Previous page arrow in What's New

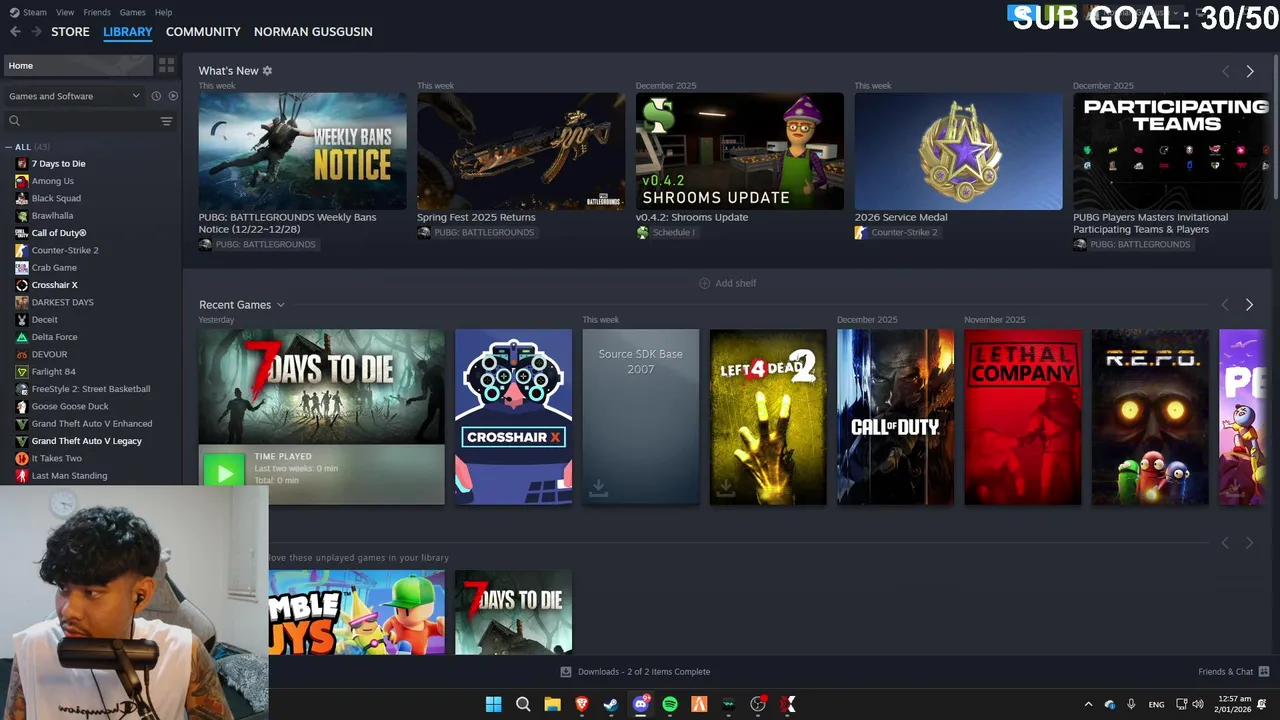click(x=1225, y=71)
